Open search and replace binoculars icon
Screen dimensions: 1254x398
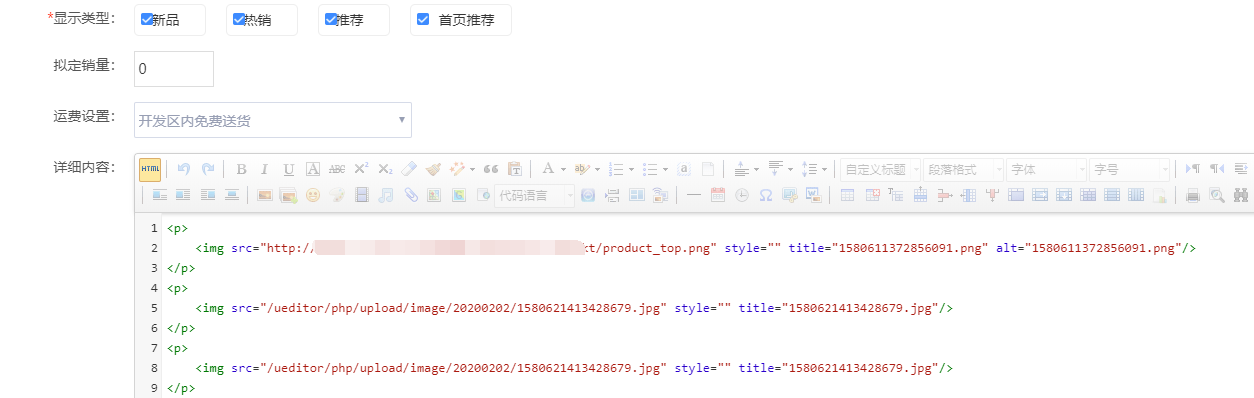[1241, 196]
